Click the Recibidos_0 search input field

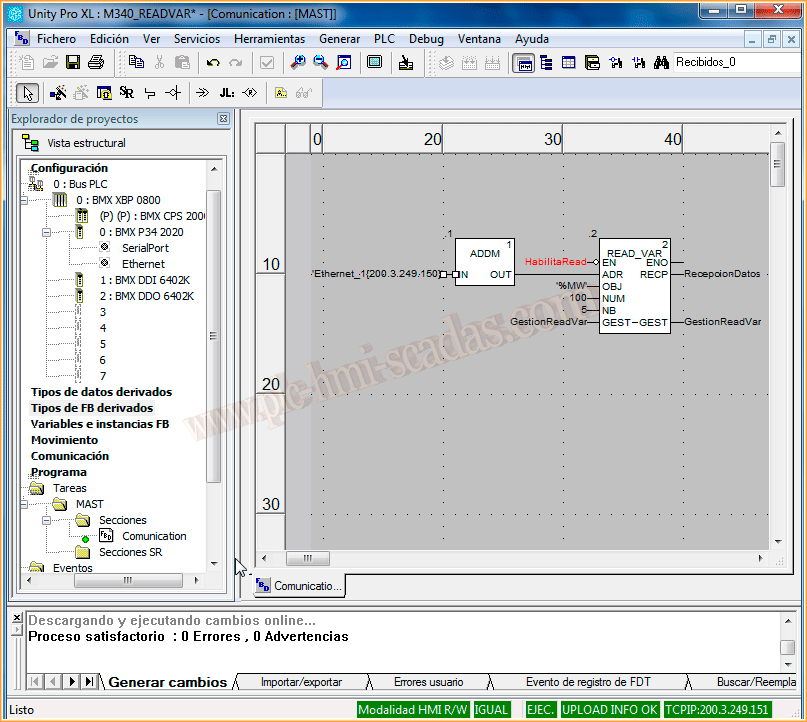[734, 62]
